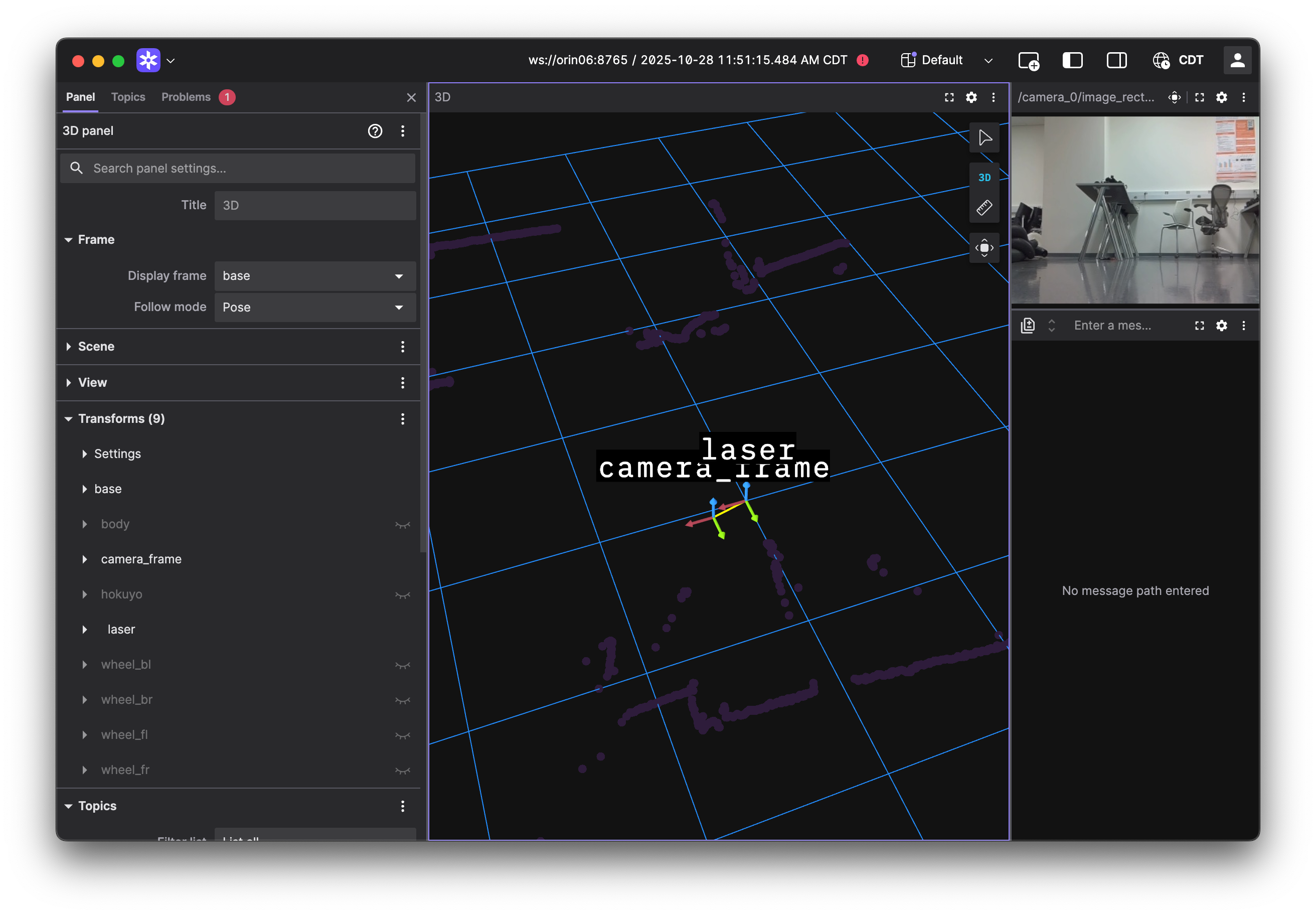Click the 3D panel help button

pos(376,131)
